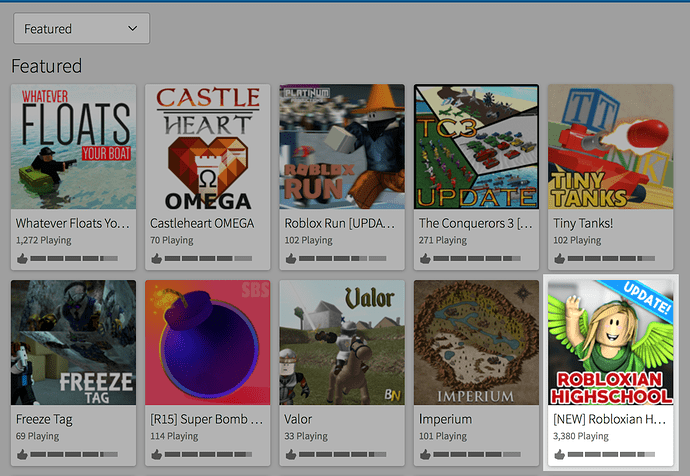Screen dimensions: 690x476
Task: Click thumbs-up icon on Robloxian Highschool card
Action: coord(559,454)
